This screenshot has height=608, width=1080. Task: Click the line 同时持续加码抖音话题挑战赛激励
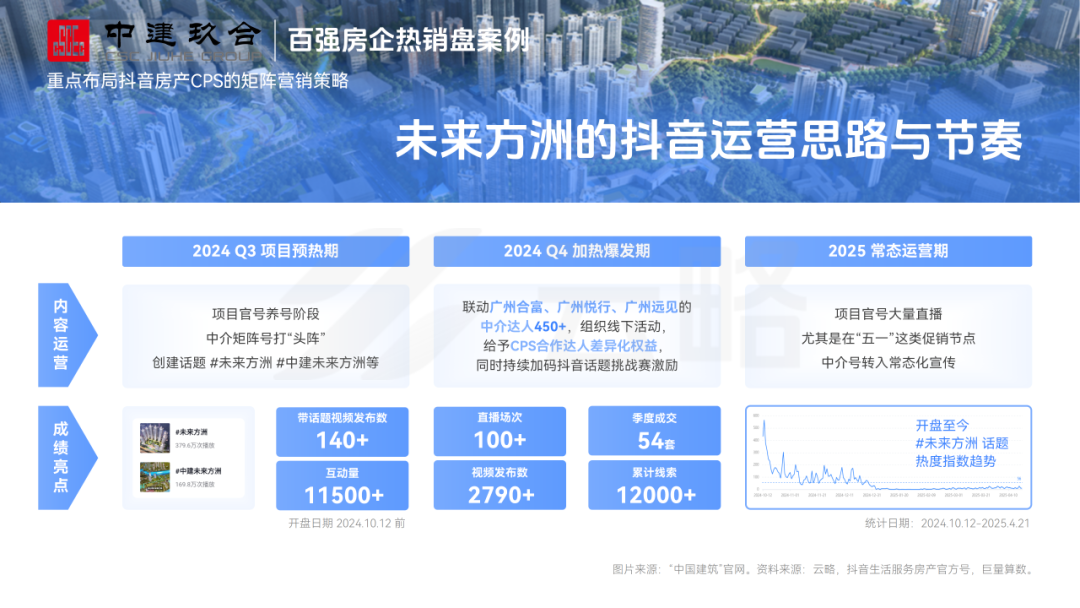(577, 365)
